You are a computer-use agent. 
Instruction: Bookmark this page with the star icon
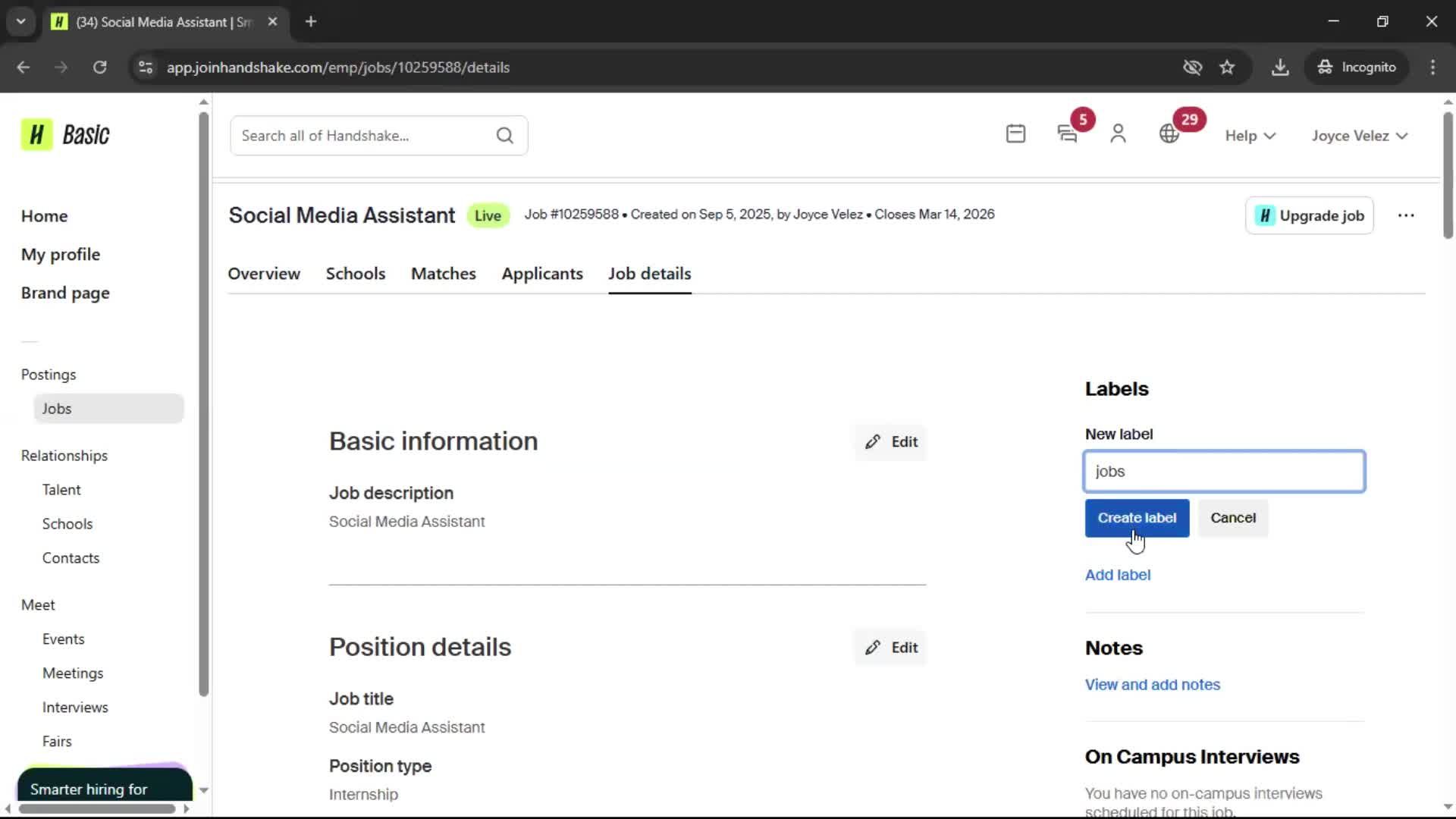click(1227, 67)
